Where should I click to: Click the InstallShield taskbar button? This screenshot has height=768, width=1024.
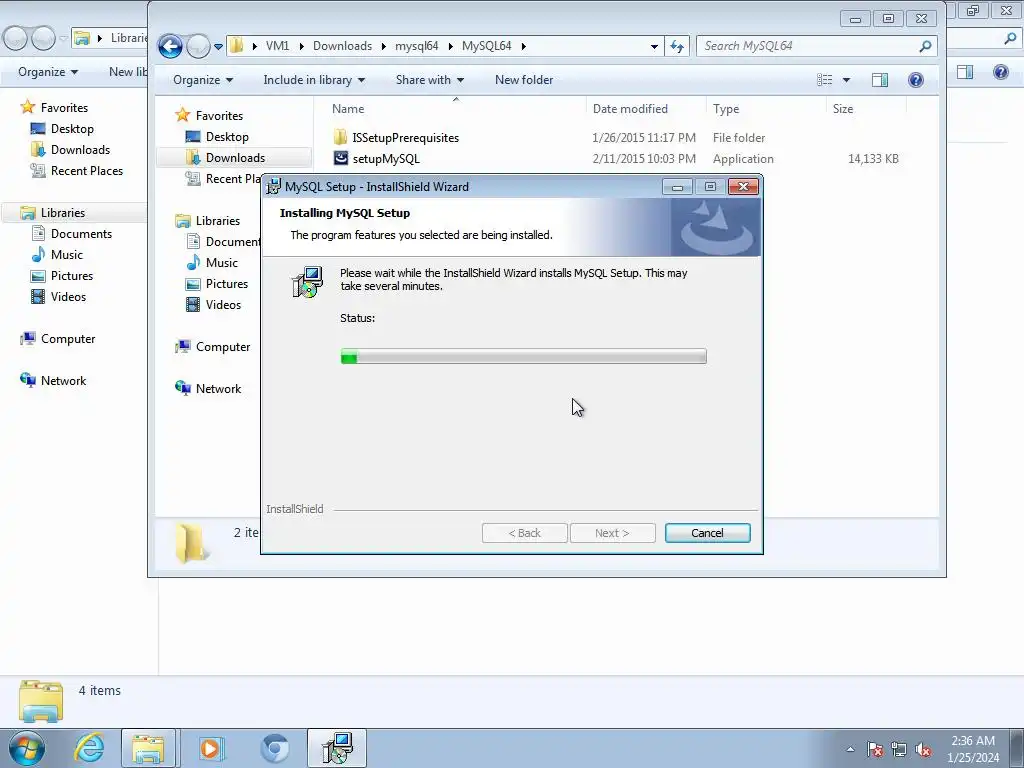(x=337, y=748)
